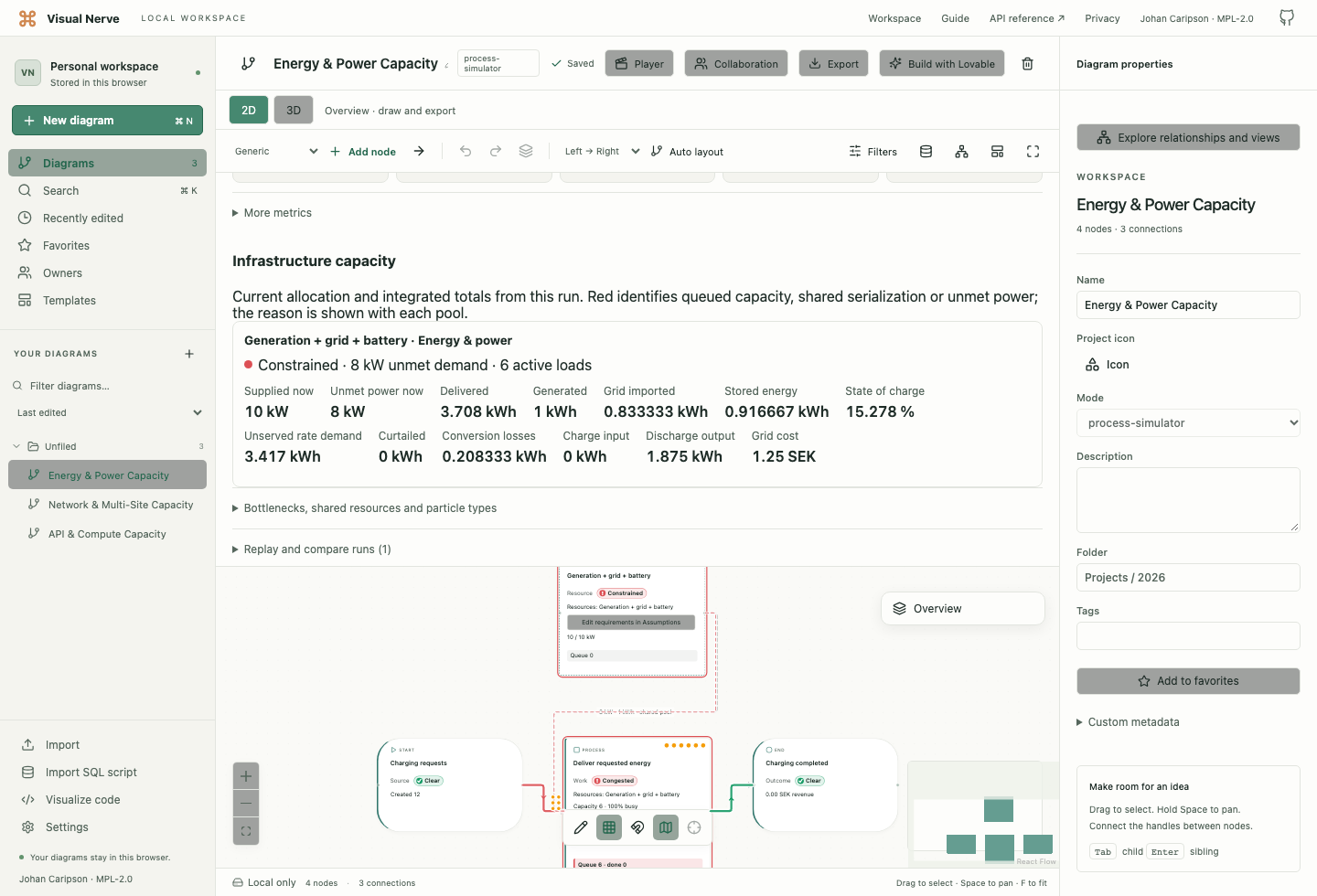
Task: Click the New diagram button
Action: (x=107, y=121)
